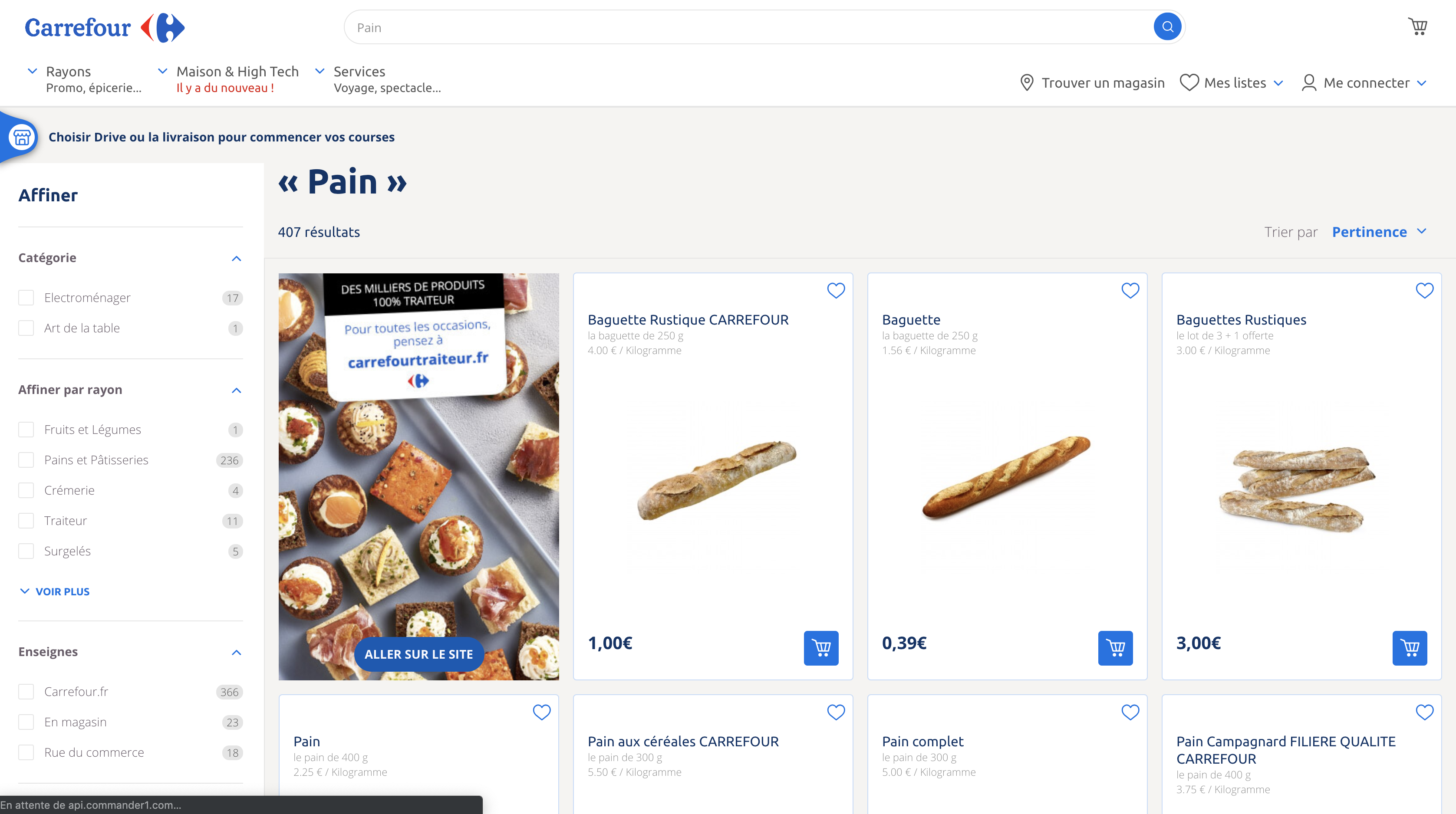Favorite the Pain complet product
This screenshot has height=814, width=1456.
pos(1130,712)
